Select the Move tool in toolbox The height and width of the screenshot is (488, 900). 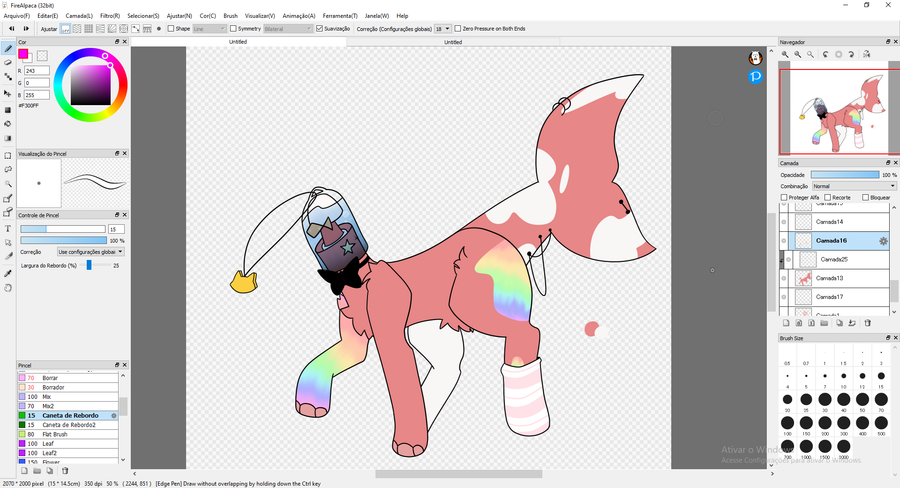coord(8,93)
